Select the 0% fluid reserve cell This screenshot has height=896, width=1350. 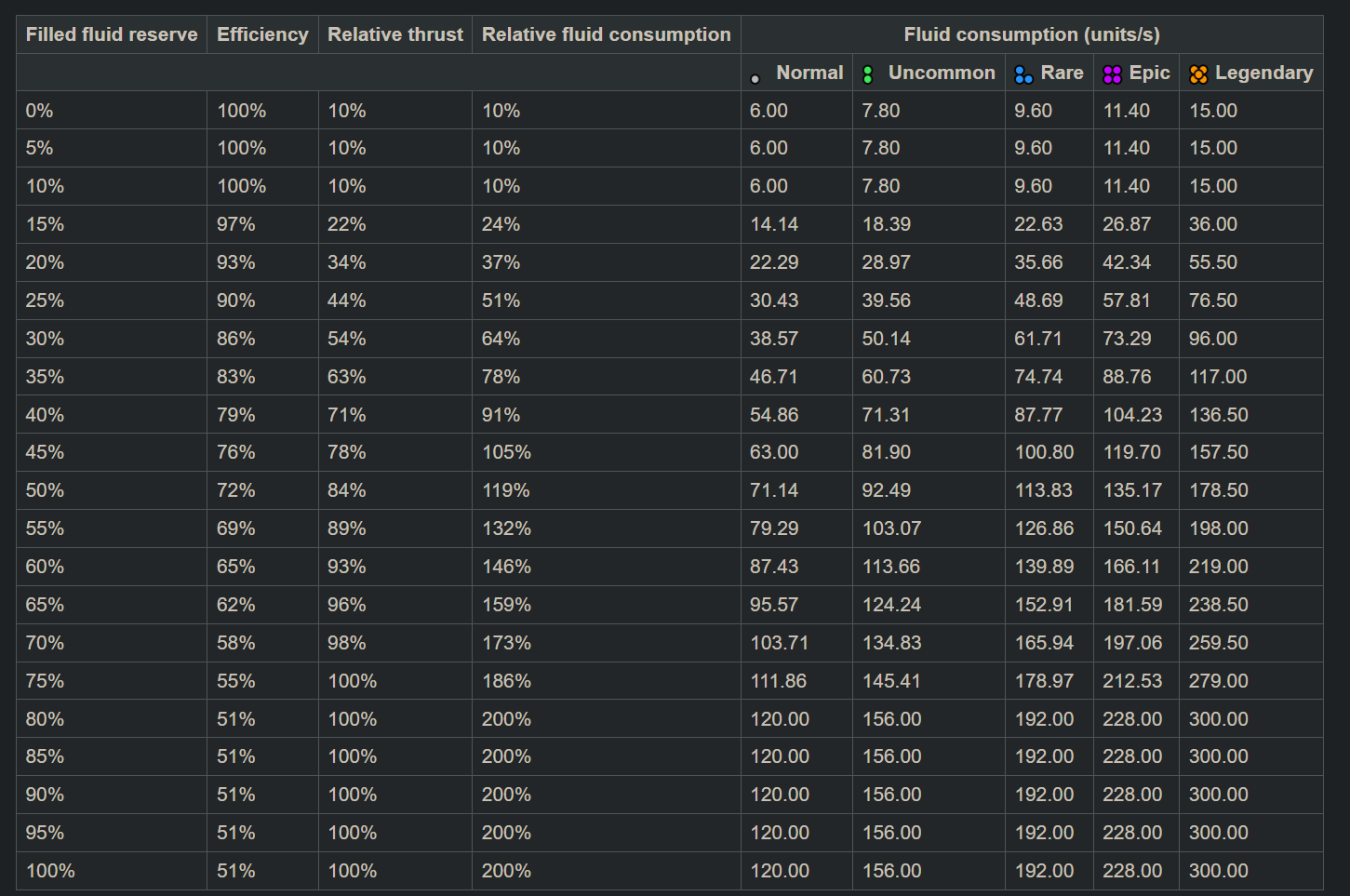point(112,110)
